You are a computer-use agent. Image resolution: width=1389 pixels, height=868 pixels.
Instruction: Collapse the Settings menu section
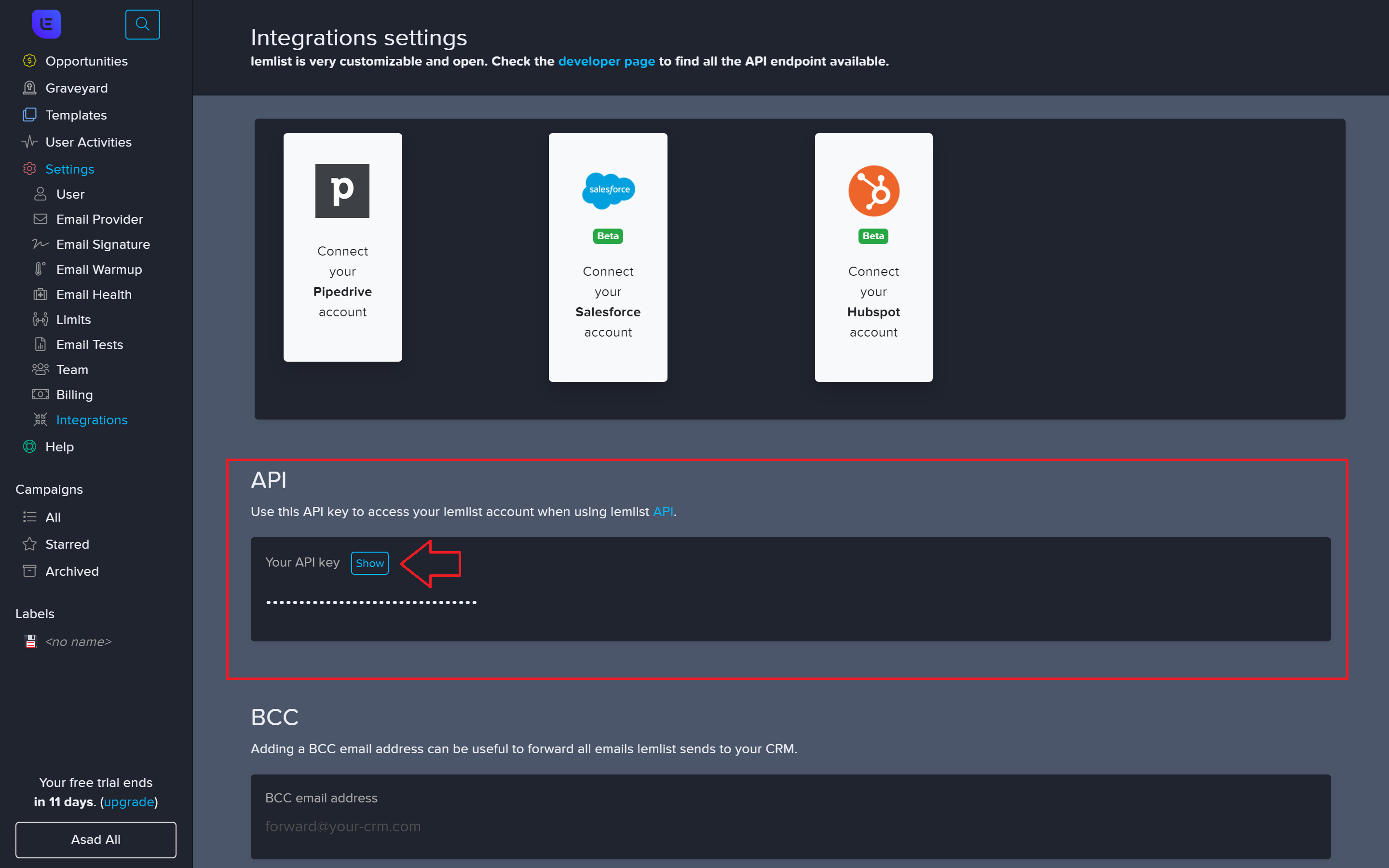point(69,169)
